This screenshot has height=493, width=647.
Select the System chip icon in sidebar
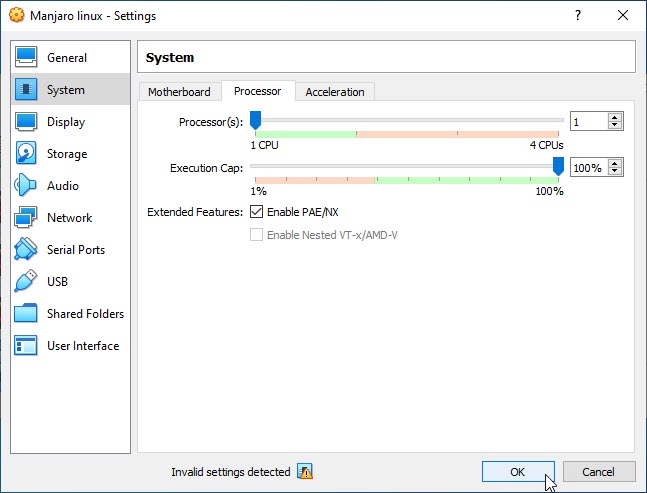click(x=26, y=89)
